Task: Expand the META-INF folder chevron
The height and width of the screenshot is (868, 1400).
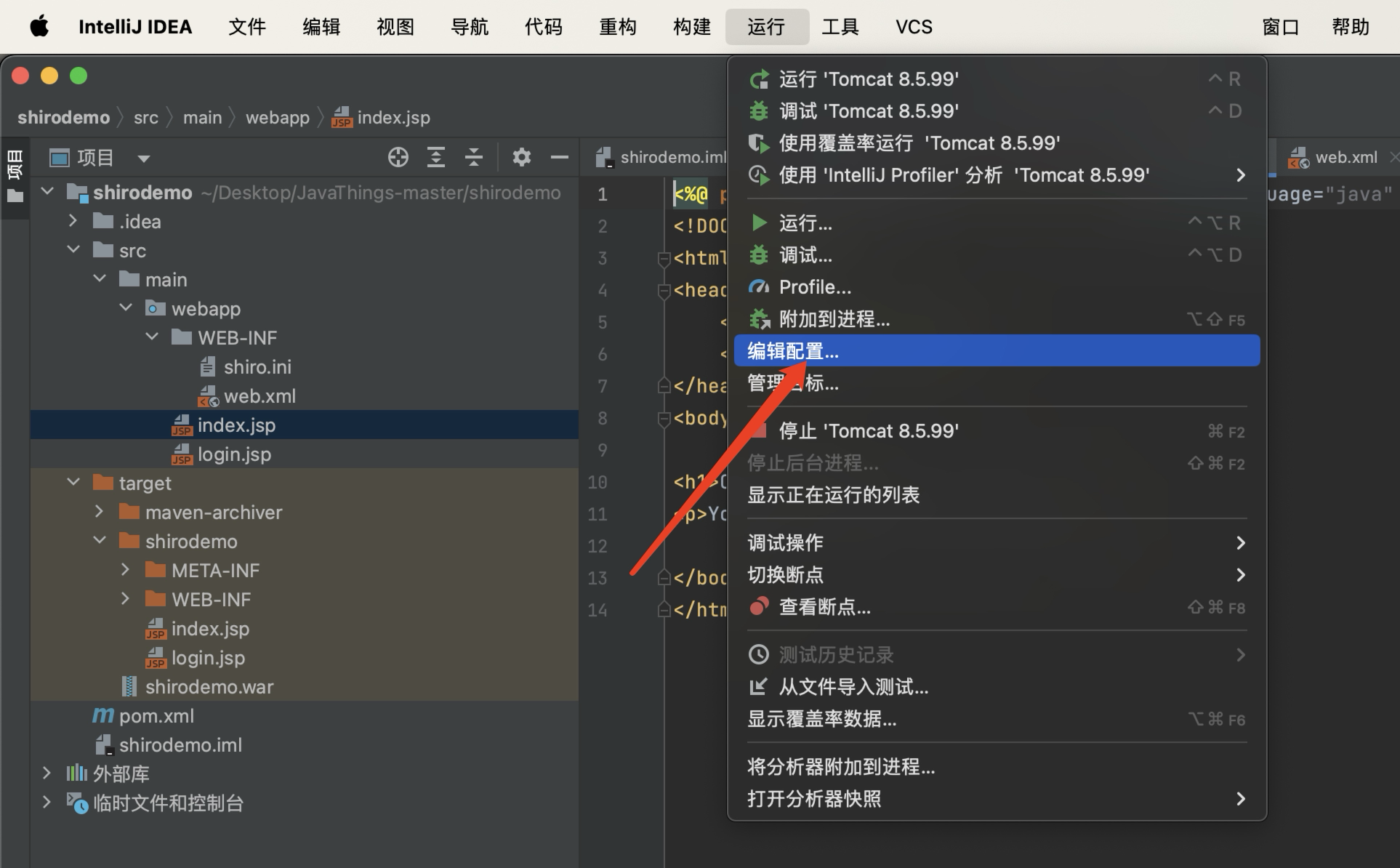Action: pos(126,569)
